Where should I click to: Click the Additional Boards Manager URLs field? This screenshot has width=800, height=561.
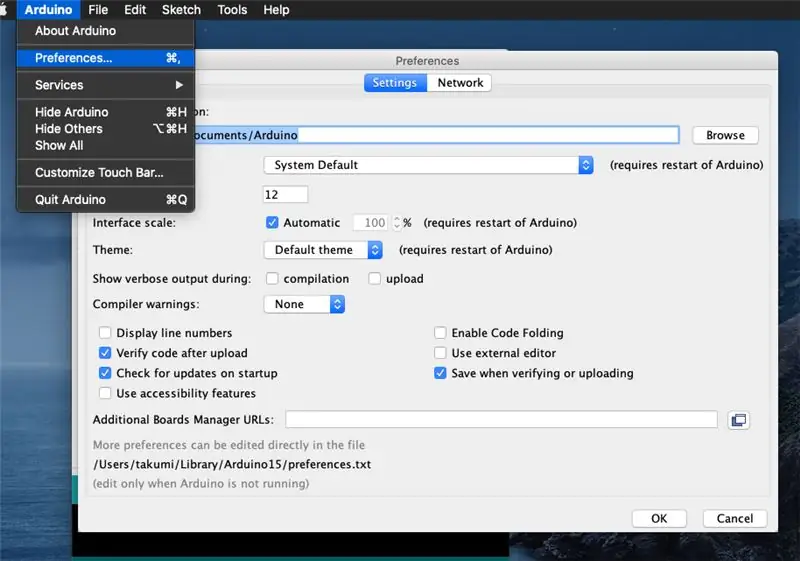[x=502, y=420]
